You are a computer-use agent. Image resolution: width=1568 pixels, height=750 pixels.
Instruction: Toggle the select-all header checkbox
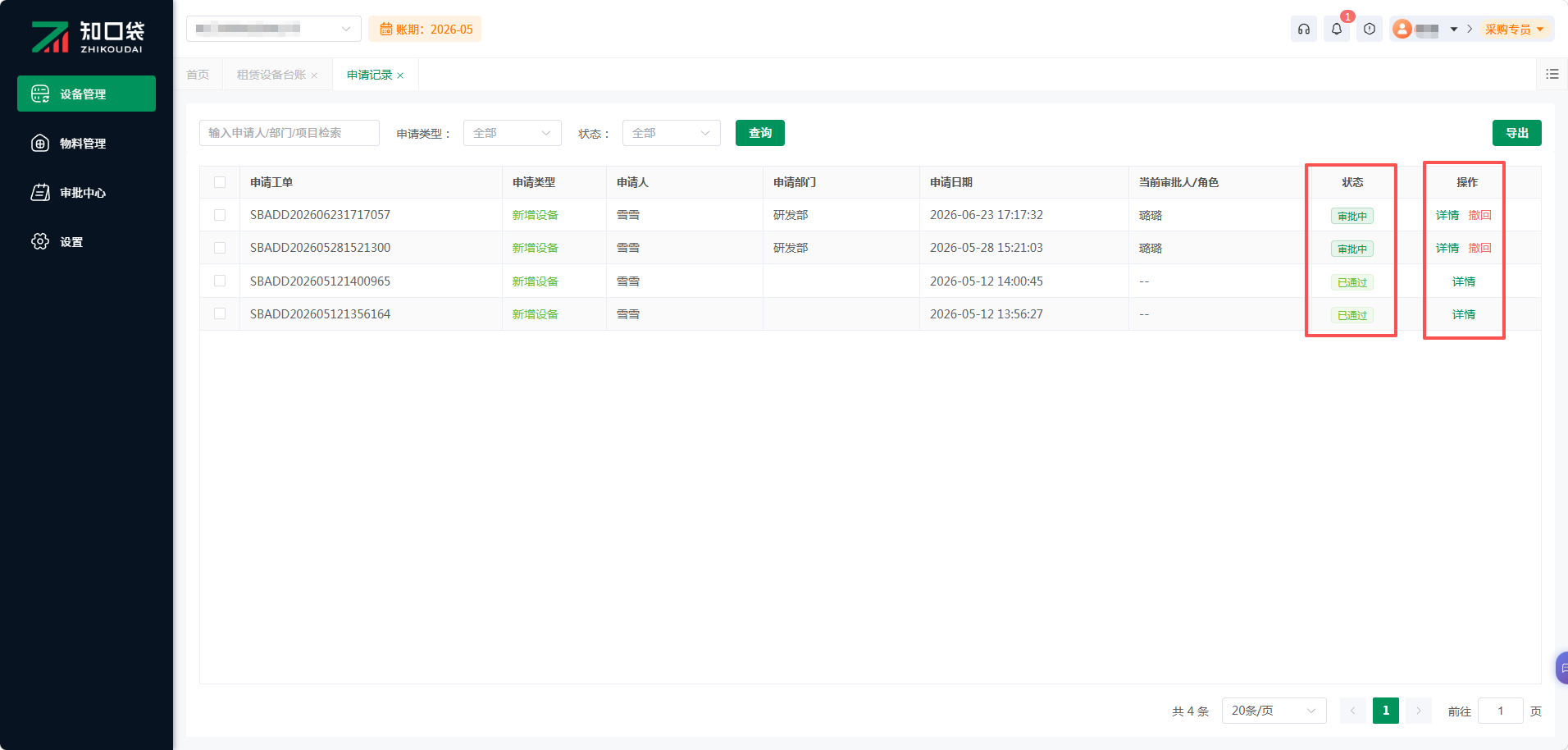220,182
